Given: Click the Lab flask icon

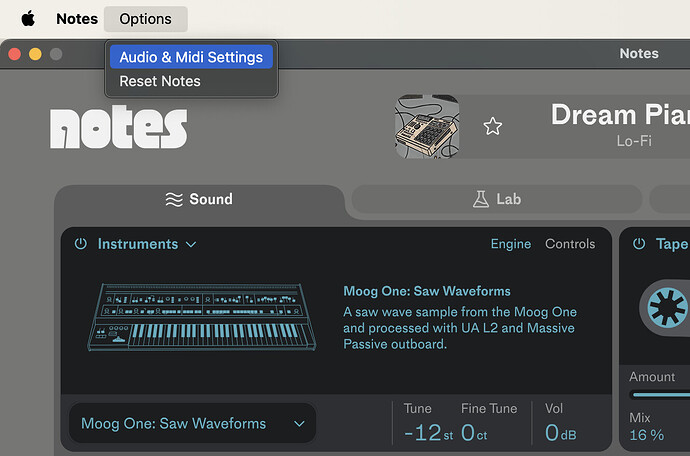Looking at the screenshot, I should point(481,199).
